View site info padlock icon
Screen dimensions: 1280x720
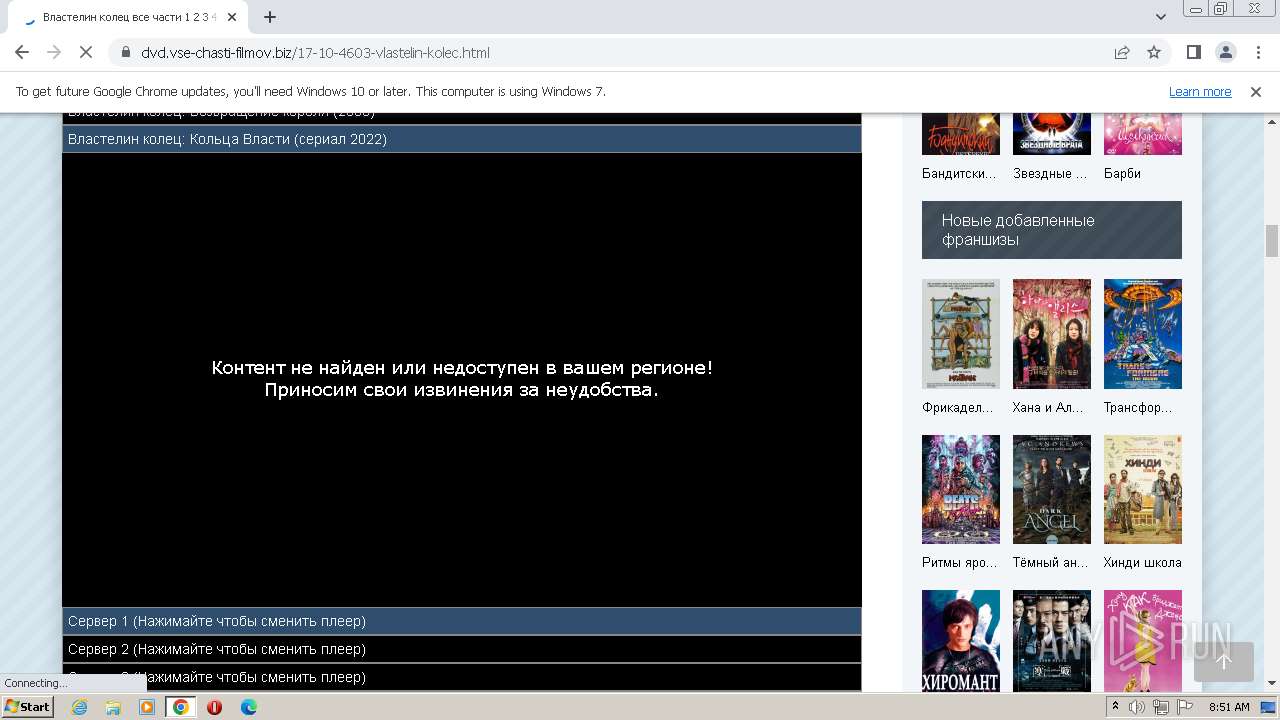pos(126,52)
